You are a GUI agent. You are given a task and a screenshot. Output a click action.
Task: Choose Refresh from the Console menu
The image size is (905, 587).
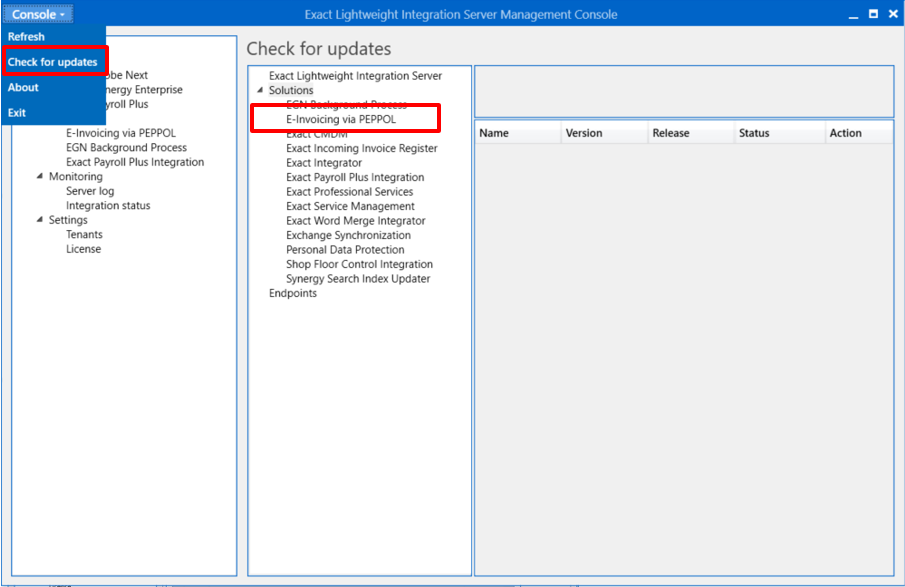coord(26,36)
